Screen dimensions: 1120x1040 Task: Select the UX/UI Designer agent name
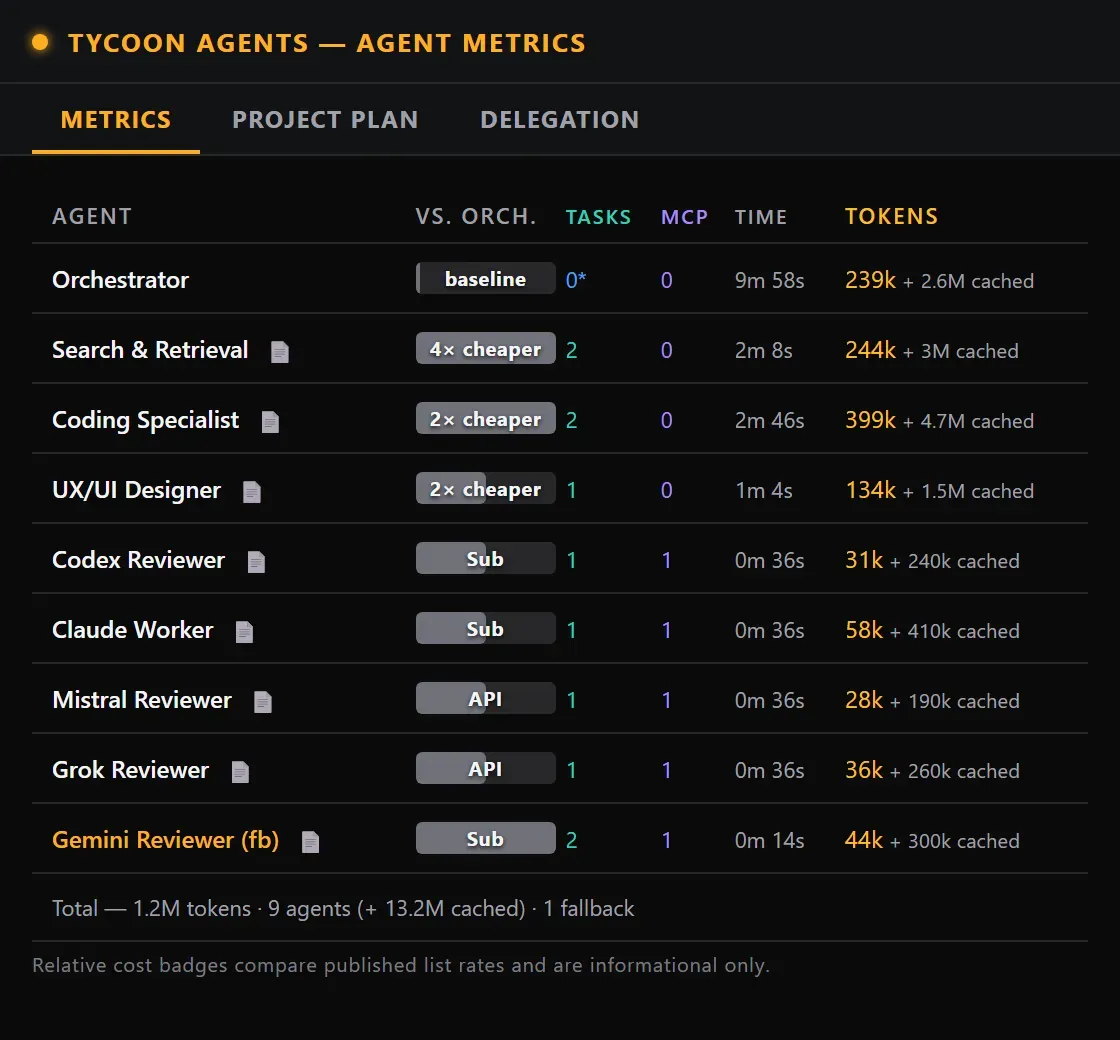click(136, 489)
